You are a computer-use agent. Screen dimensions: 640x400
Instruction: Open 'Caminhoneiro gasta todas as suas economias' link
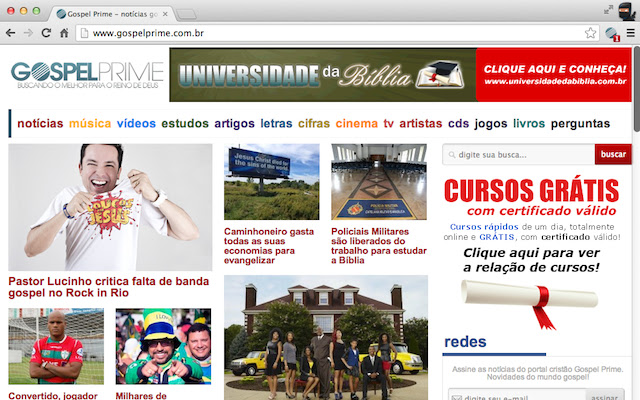[269, 246]
